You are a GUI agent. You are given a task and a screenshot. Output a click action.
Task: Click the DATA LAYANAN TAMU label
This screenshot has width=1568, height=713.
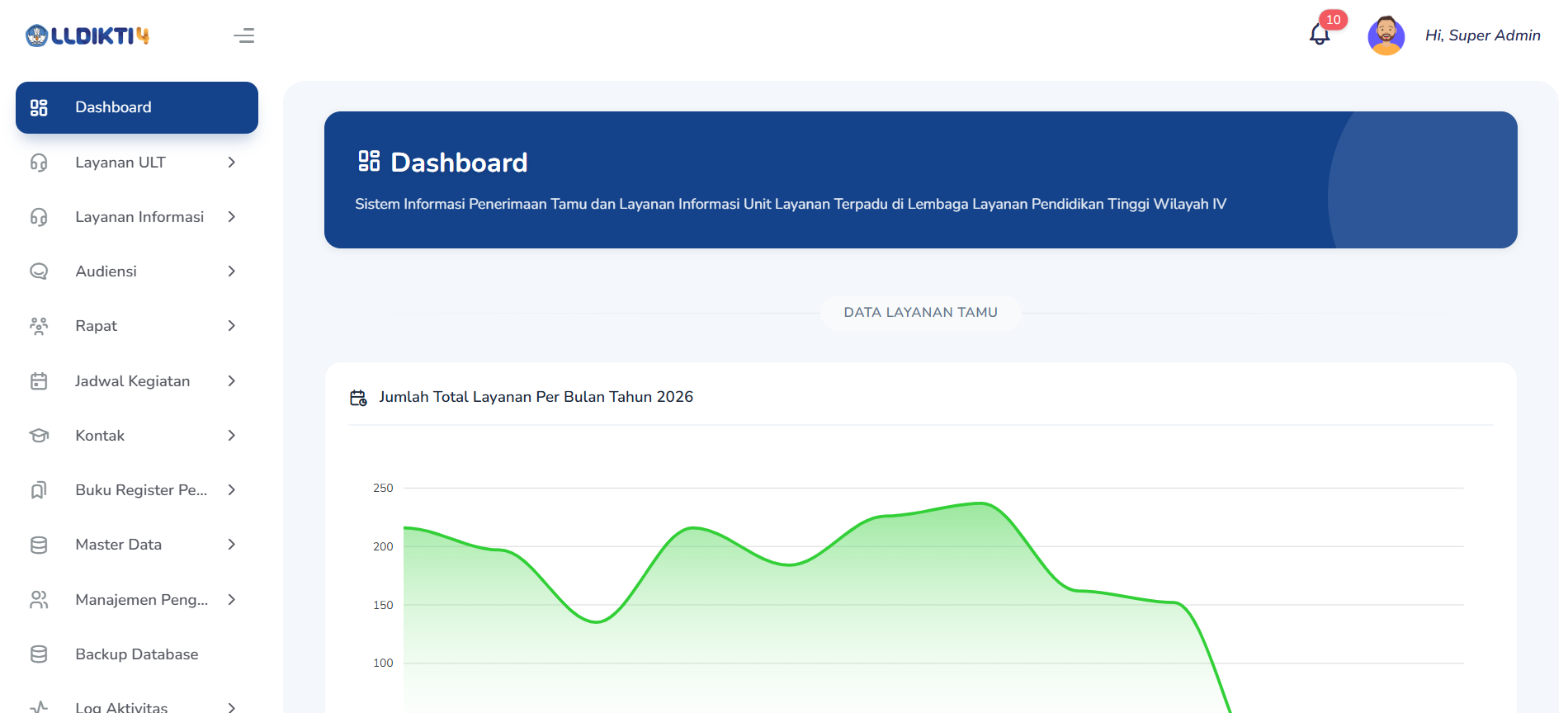920,313
